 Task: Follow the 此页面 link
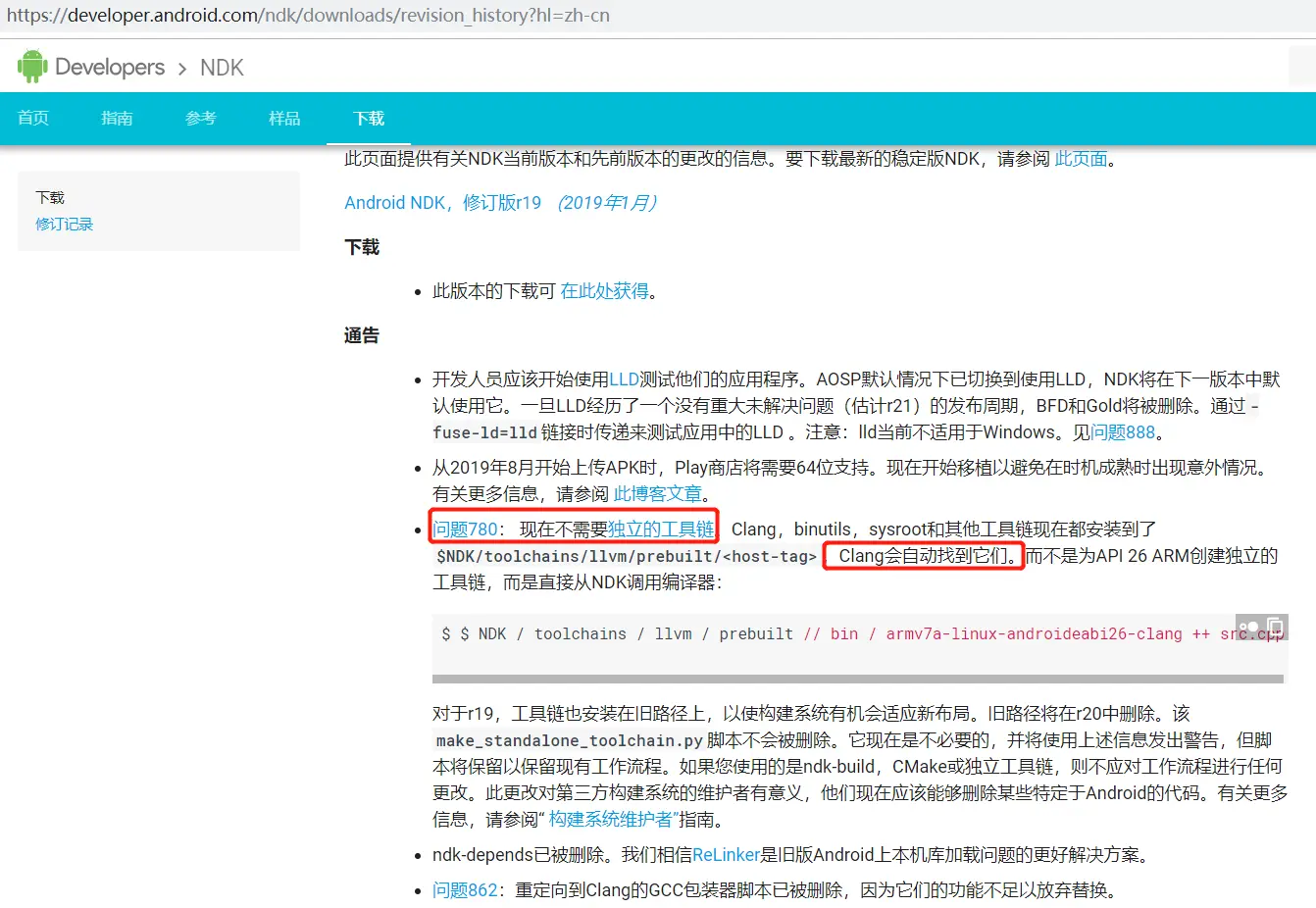coord(1081,159)
